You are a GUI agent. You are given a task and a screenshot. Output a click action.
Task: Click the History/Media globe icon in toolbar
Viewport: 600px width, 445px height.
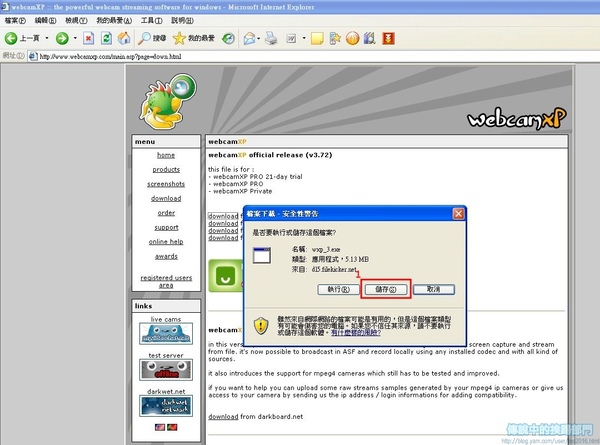[x=228, y=38]
